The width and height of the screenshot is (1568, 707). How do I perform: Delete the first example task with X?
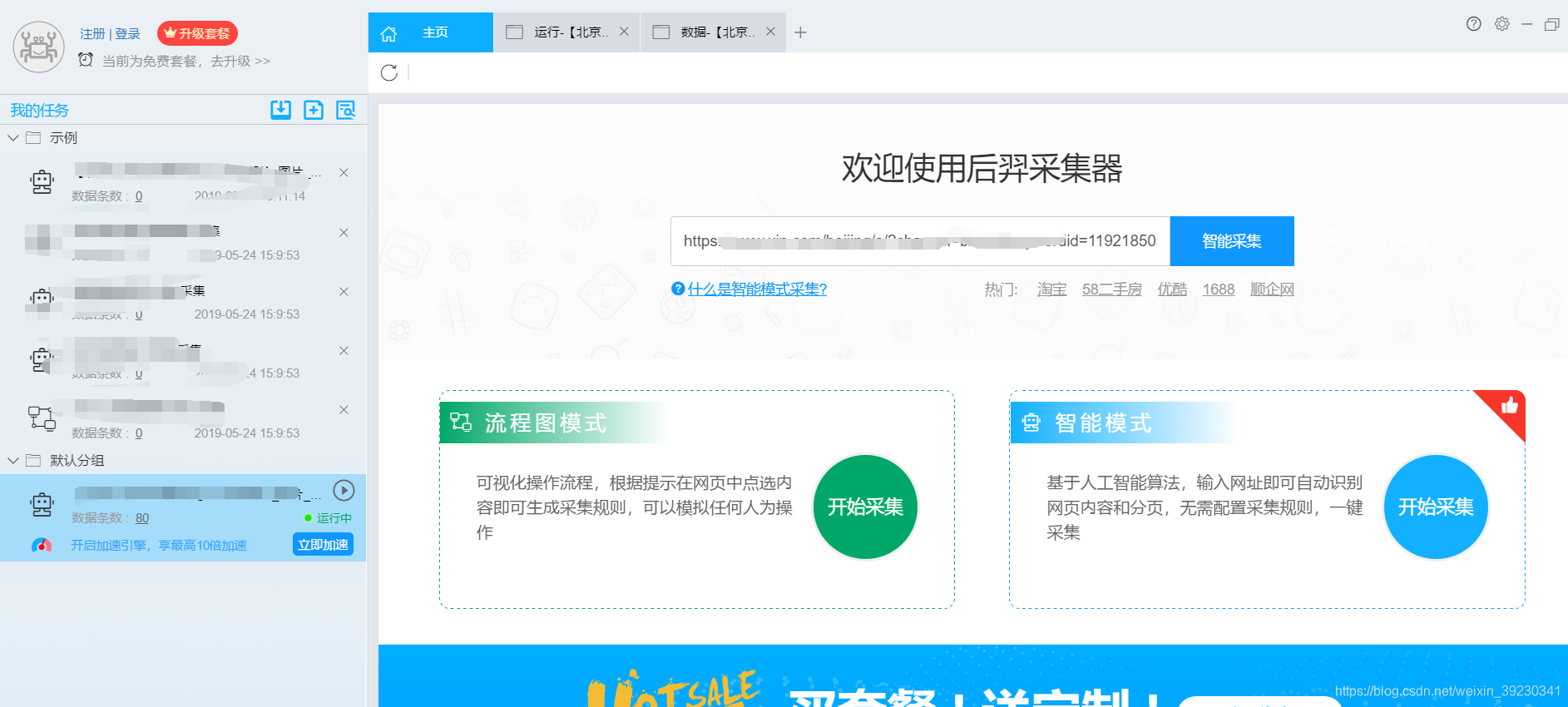click(x=344, y=173)
